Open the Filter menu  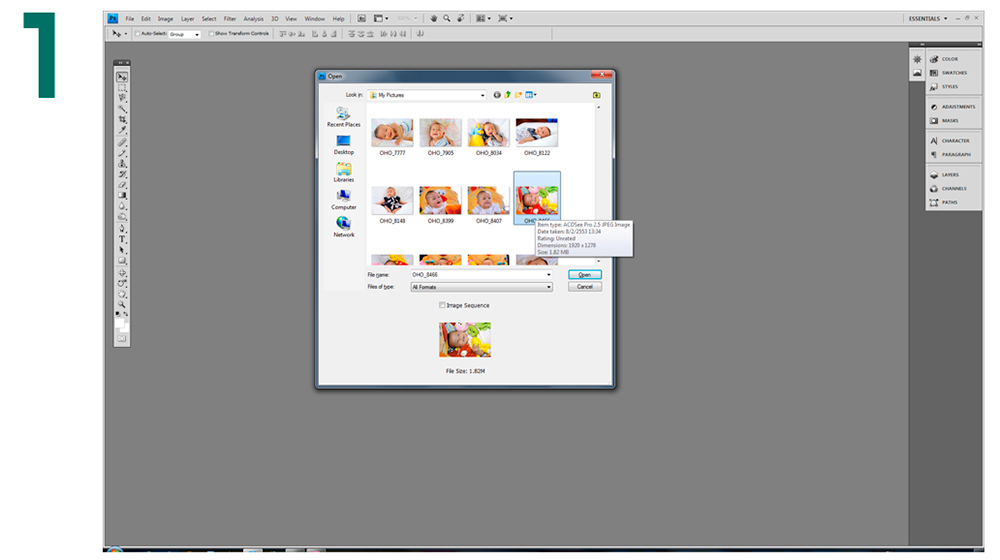pyautogui.click(x=230, y=18)
